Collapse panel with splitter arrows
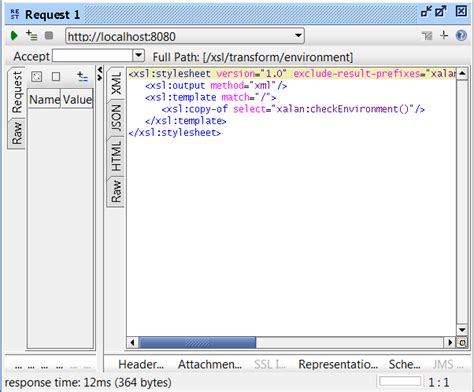This screenshot has width=474, height=392. [99, 73]
